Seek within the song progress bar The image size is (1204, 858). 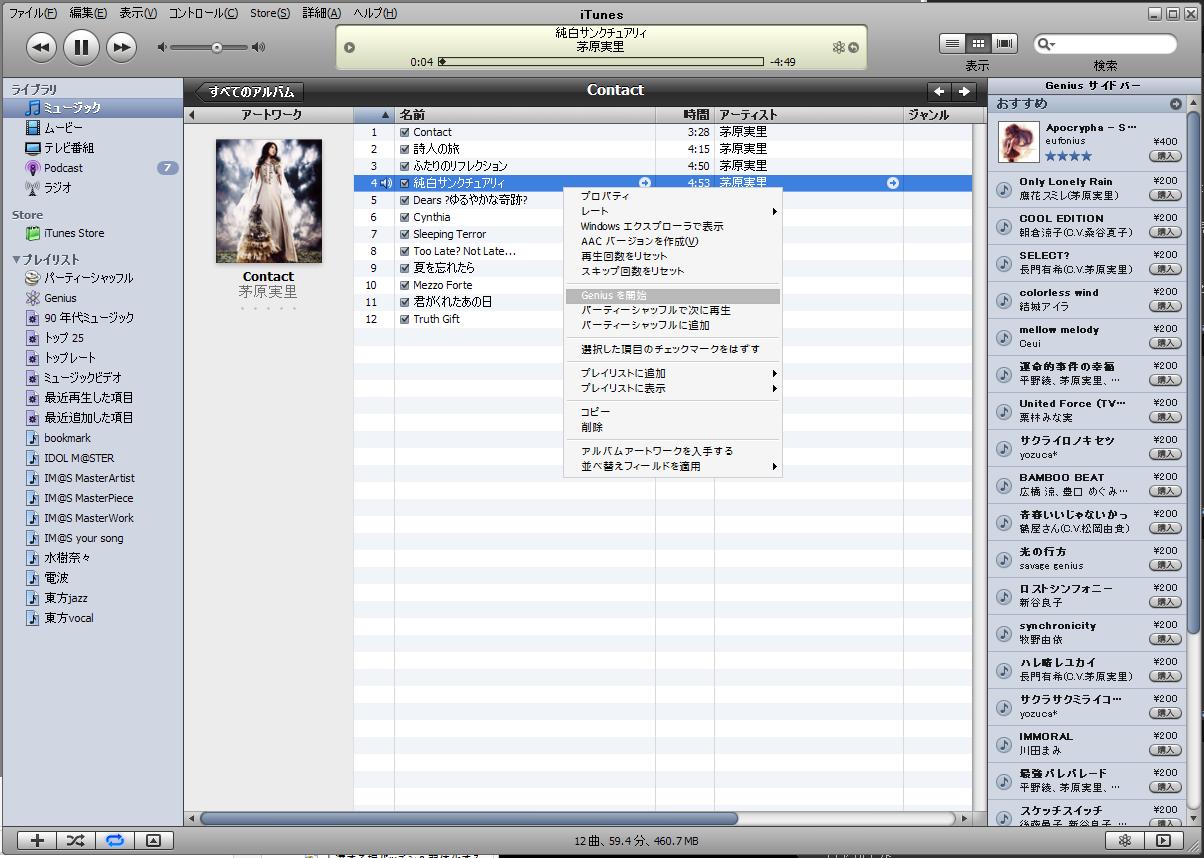(x=601, y=62)
